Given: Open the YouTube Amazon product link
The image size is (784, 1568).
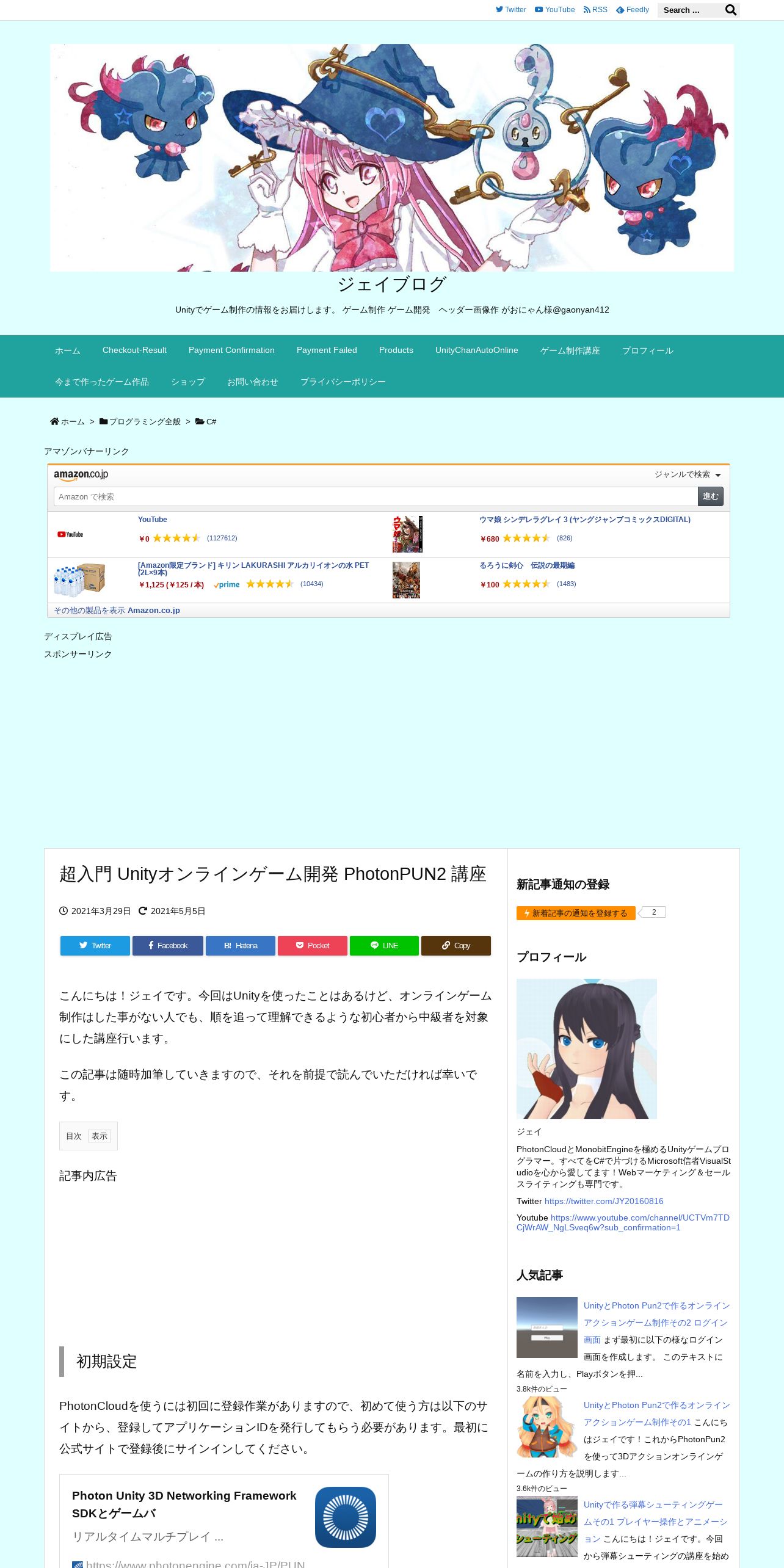Looking at the screenshot, I should 152,520.
